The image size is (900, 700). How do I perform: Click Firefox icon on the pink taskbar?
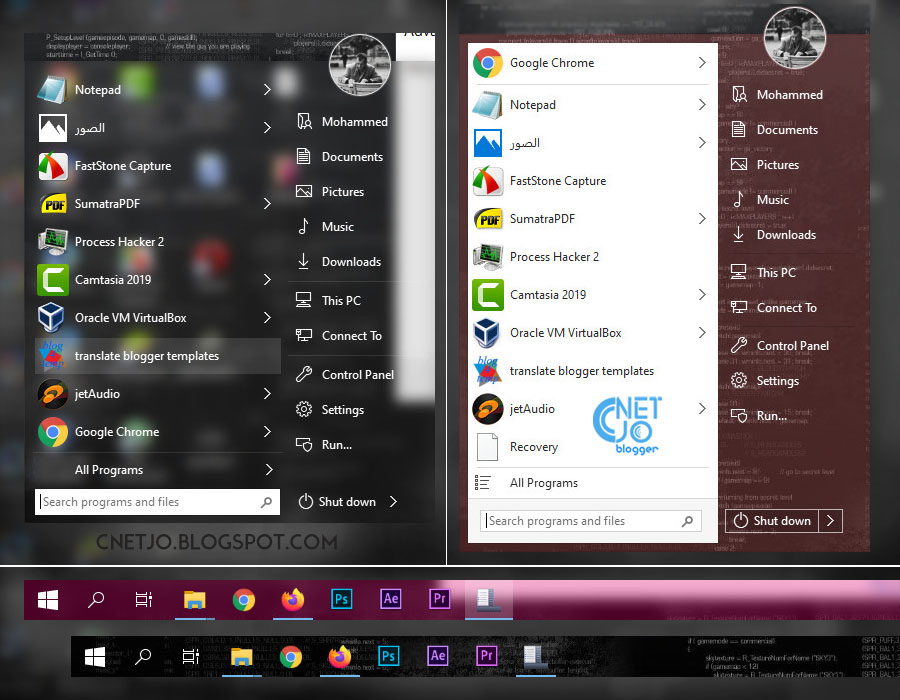(x=293, y=600)
